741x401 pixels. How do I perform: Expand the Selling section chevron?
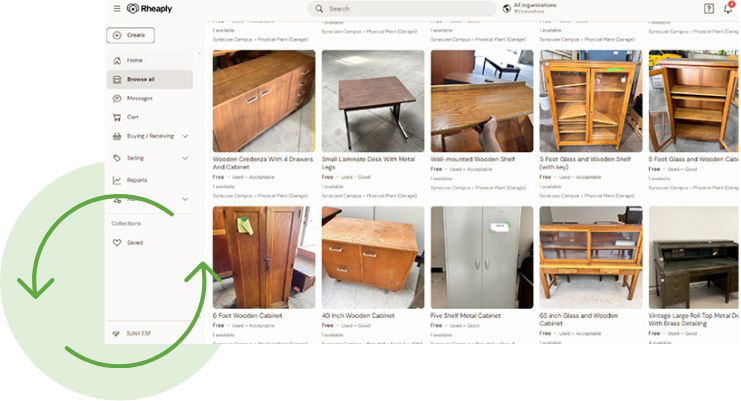coord(185,158)
